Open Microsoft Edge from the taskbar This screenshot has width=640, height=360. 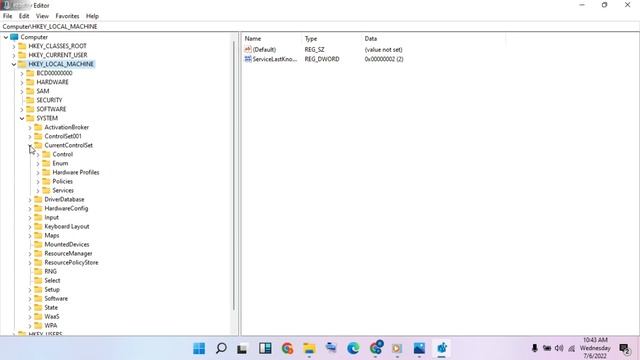353,348
